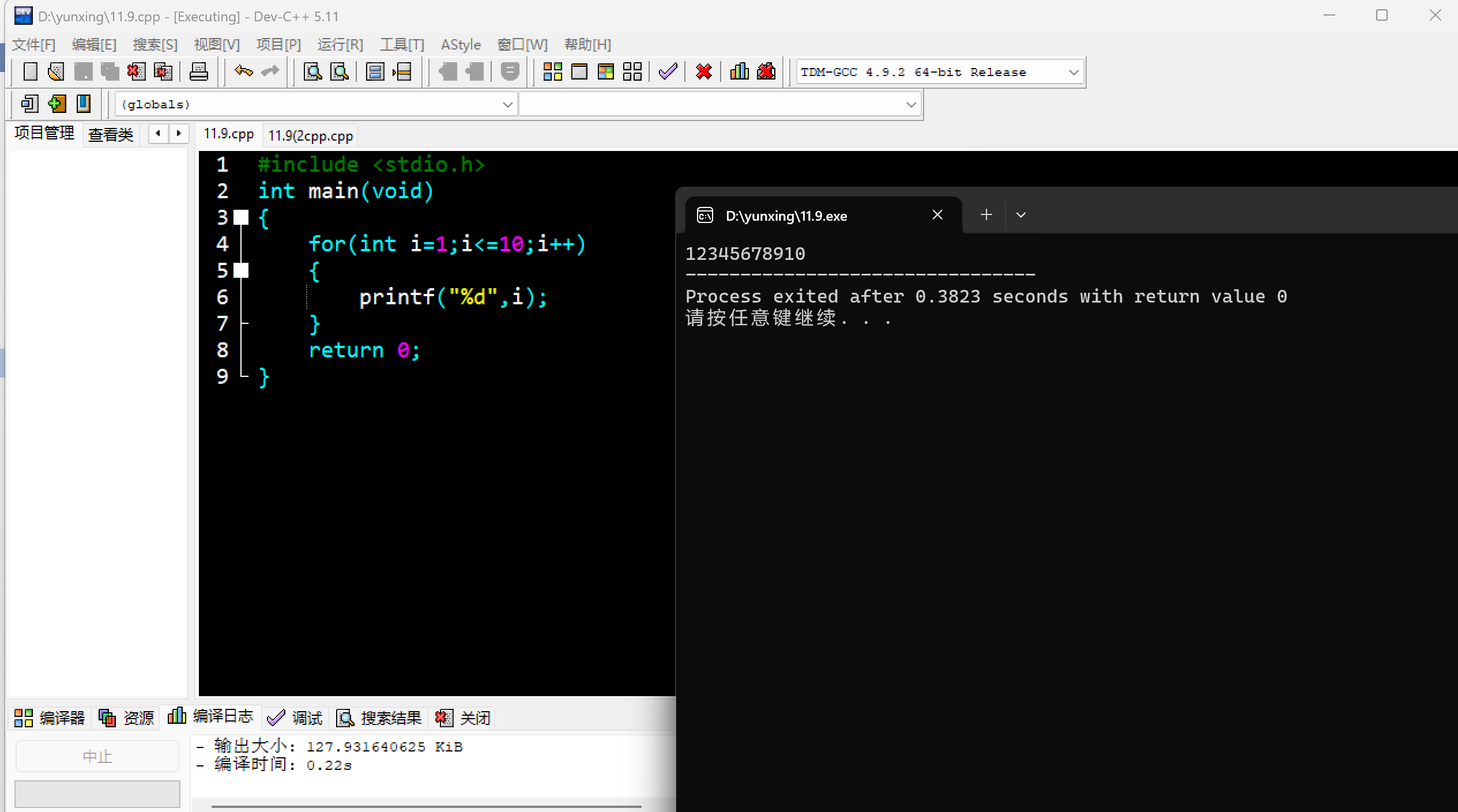Click the Profile analysis bar chart icon
The height and width of the screenshot is (812, 1458).
[x=739, y=71]
